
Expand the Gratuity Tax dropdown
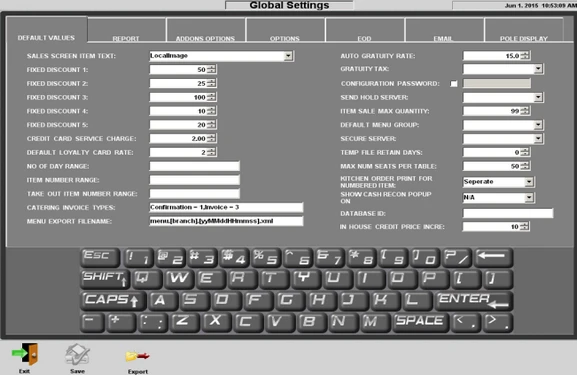(538, 69)
